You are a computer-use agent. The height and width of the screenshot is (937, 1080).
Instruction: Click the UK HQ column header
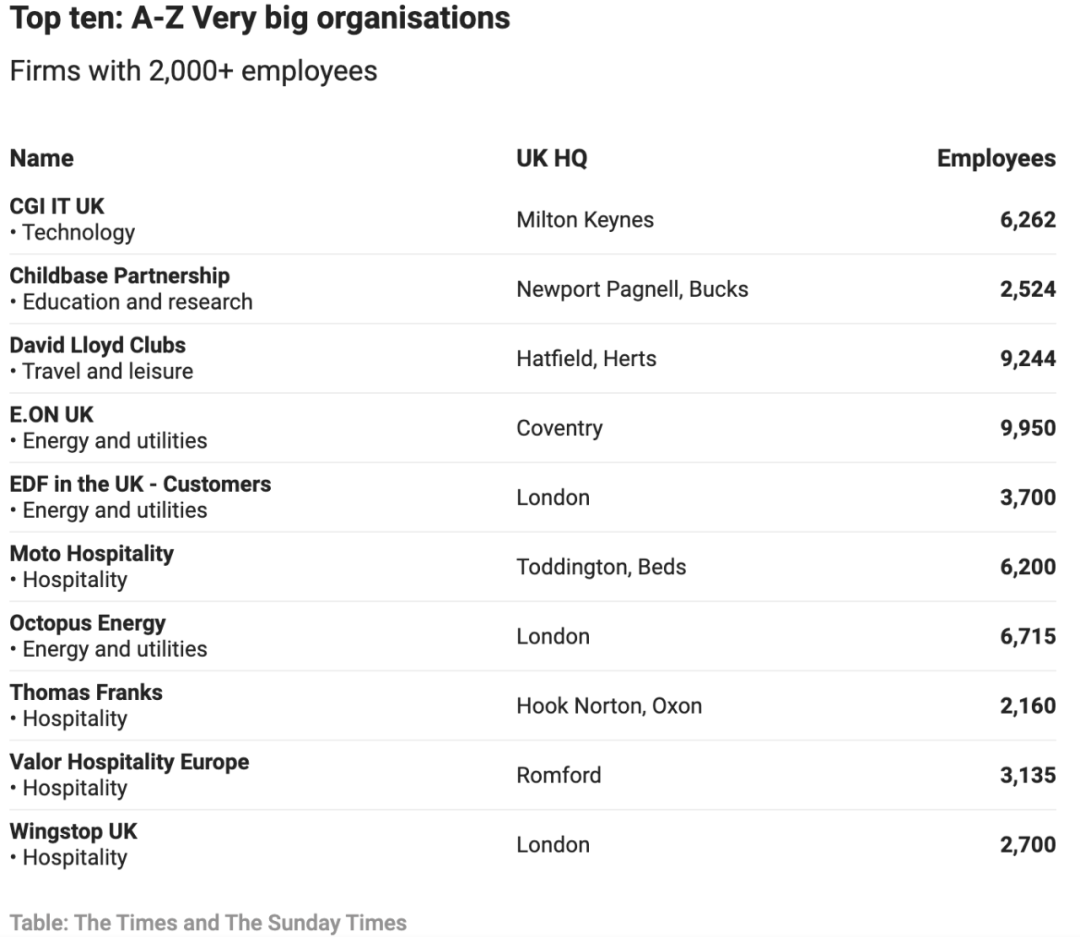(x=552, y=158)
